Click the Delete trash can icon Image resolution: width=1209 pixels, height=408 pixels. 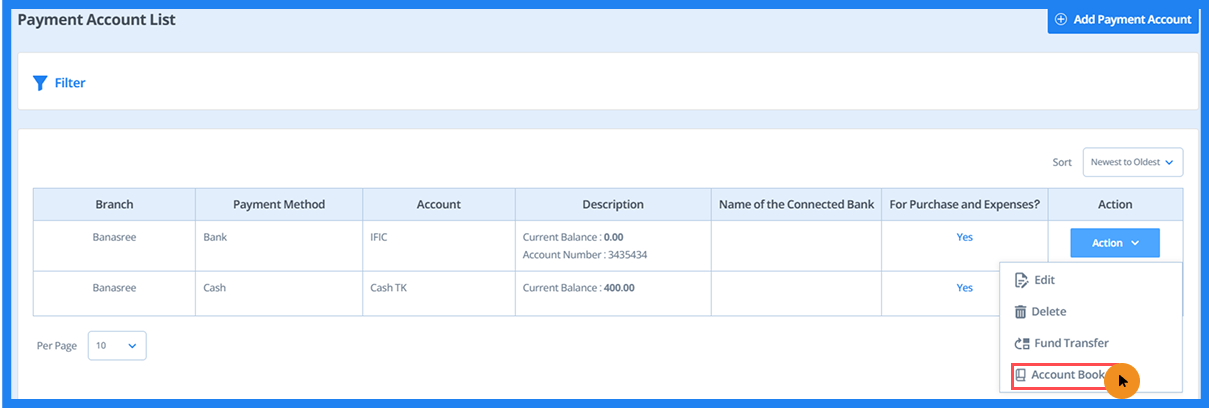click(1021, 312)
